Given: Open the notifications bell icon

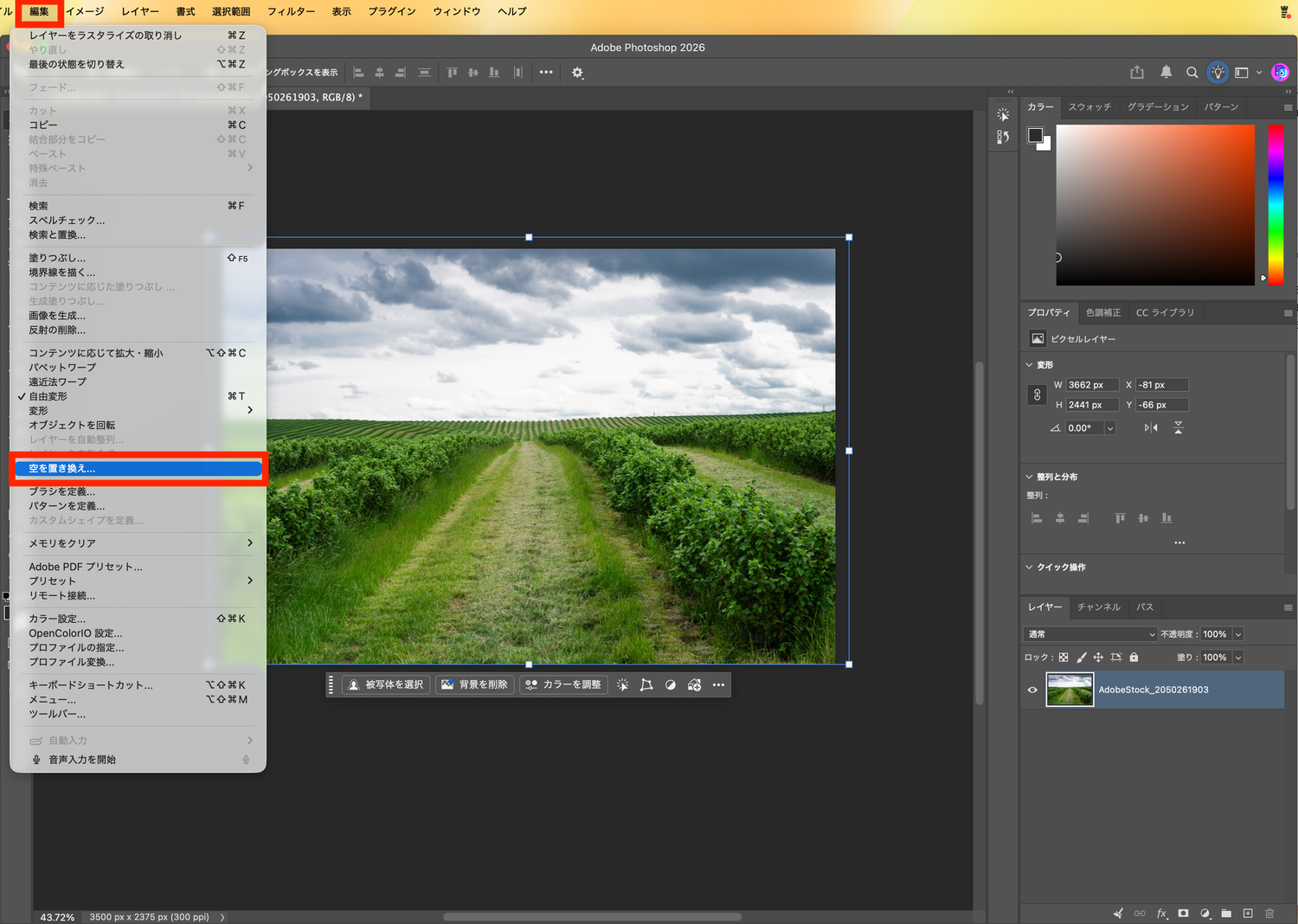Looking at the screenshot, I should (x=1166, y=73).
